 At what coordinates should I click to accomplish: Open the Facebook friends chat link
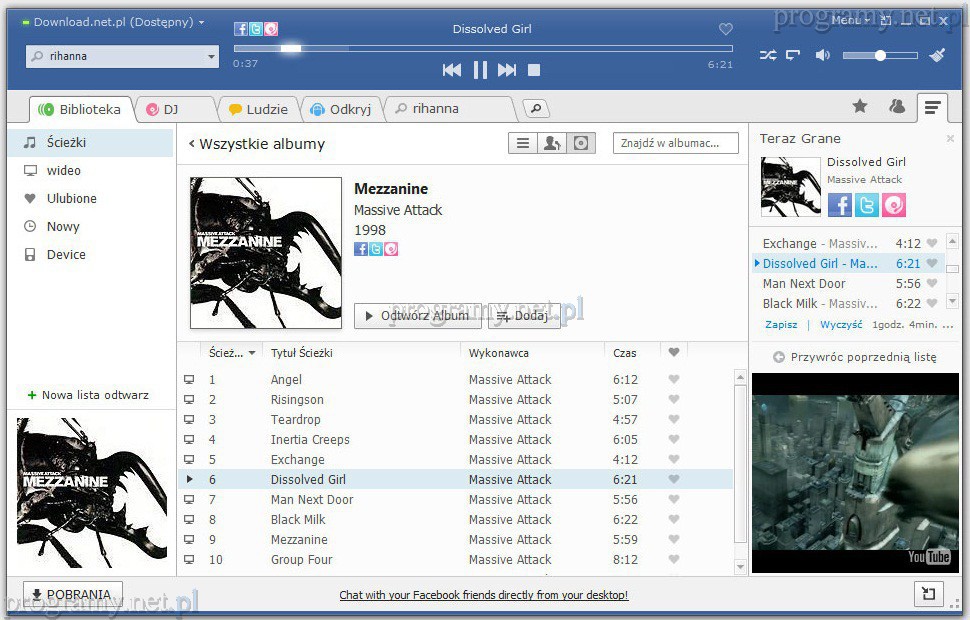483,595
